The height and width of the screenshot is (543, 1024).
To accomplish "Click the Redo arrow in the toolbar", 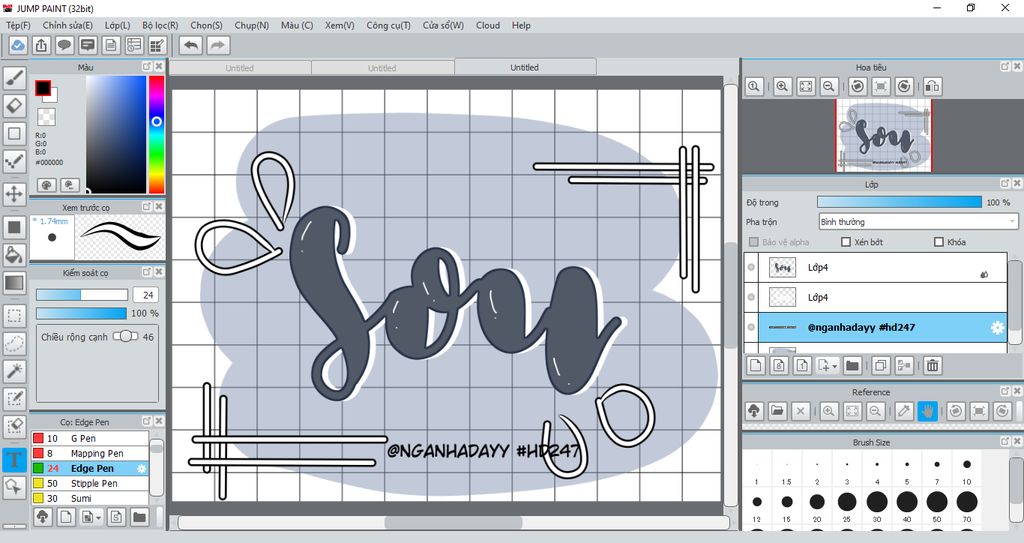I will pos(218,45).
